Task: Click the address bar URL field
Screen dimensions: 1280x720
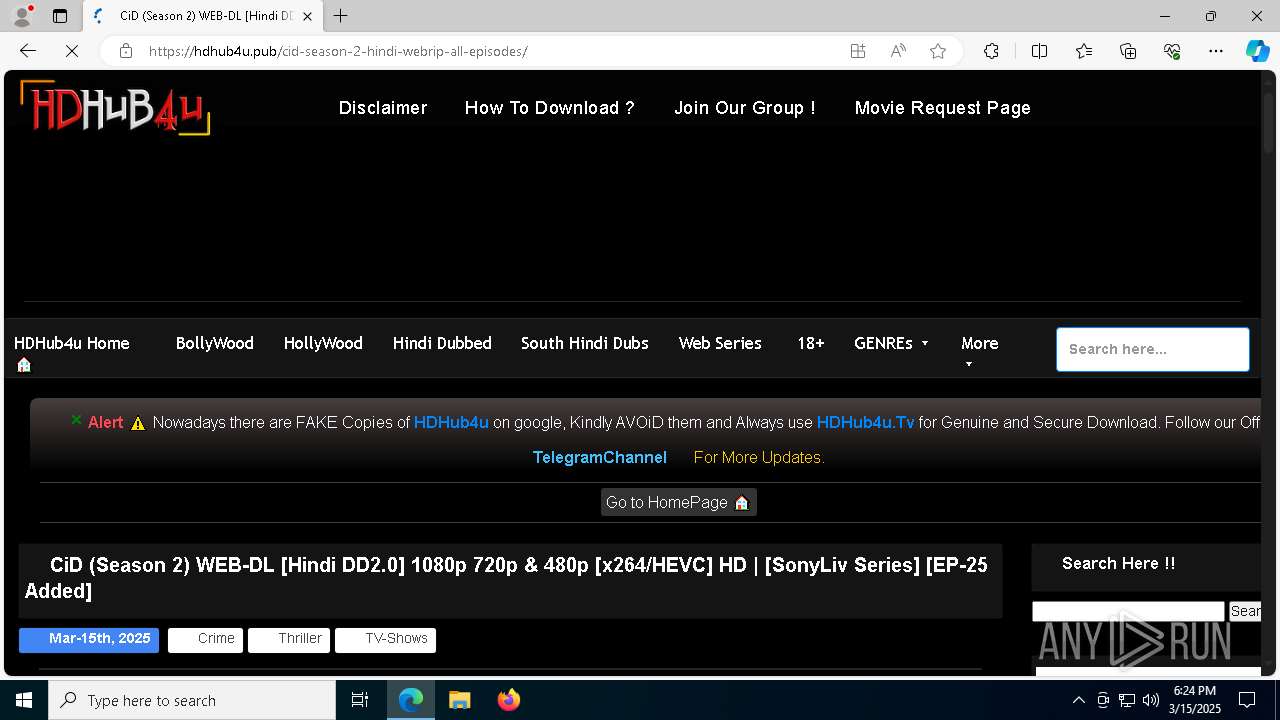Action: pyautogui.click(x=490, y=51)
